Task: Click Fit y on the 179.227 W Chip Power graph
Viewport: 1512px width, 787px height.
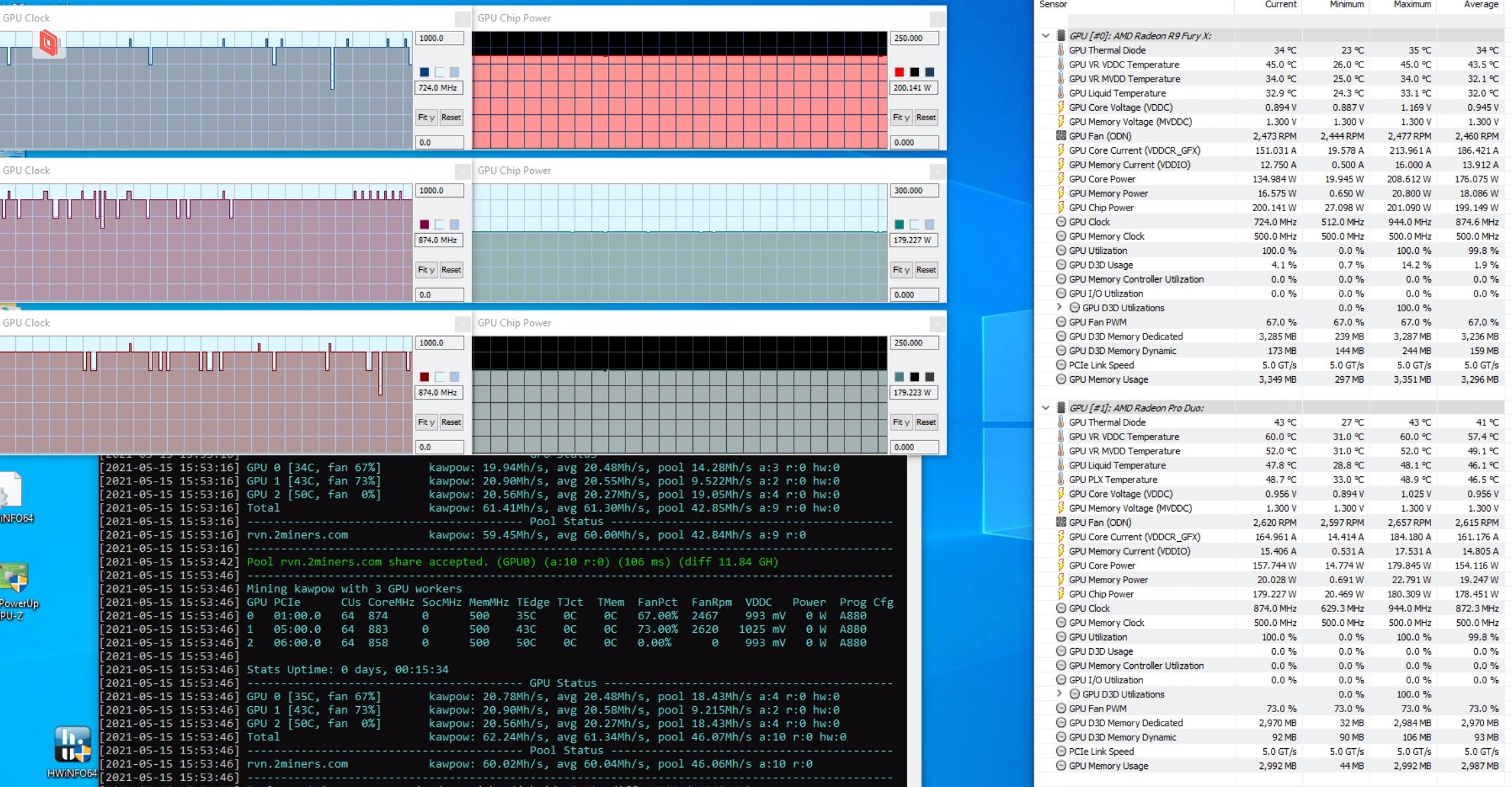Action: click(901, 270)
